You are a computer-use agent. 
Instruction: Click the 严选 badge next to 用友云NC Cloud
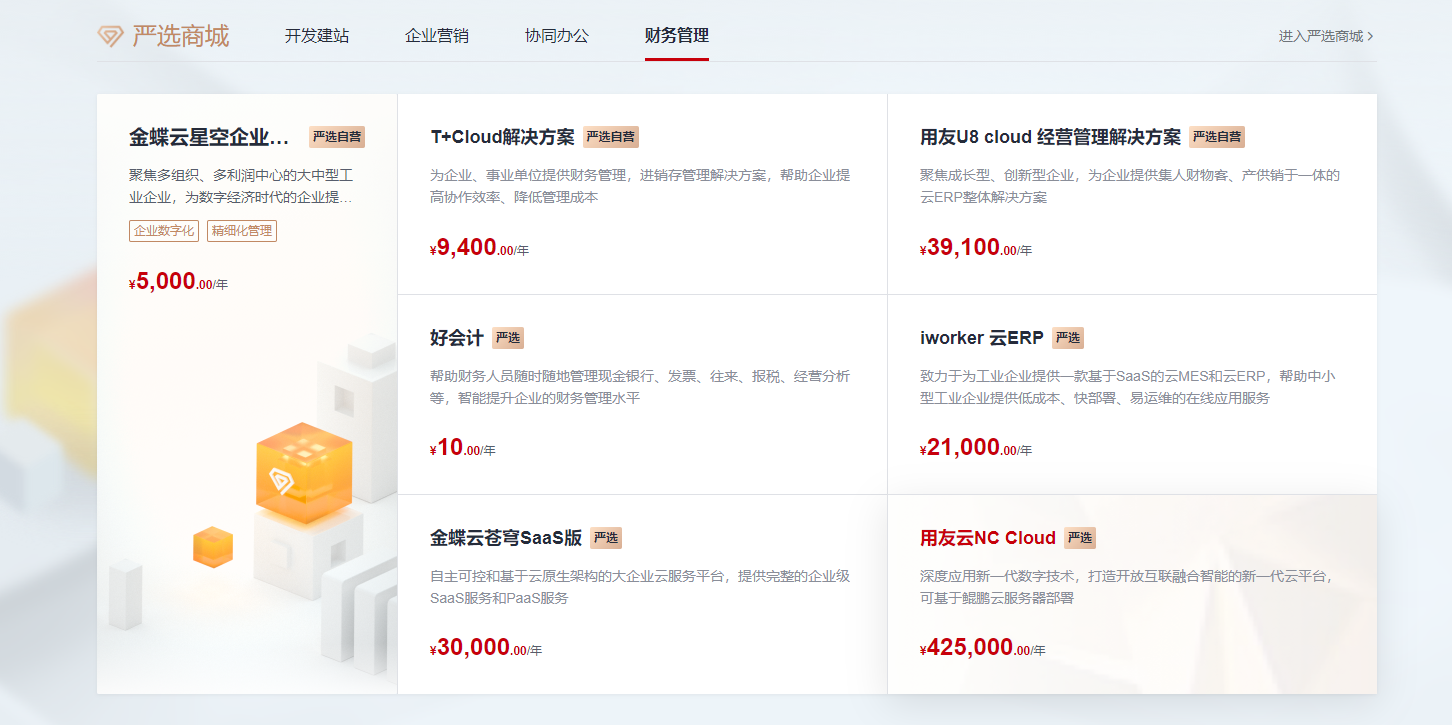coord(1080,538)
